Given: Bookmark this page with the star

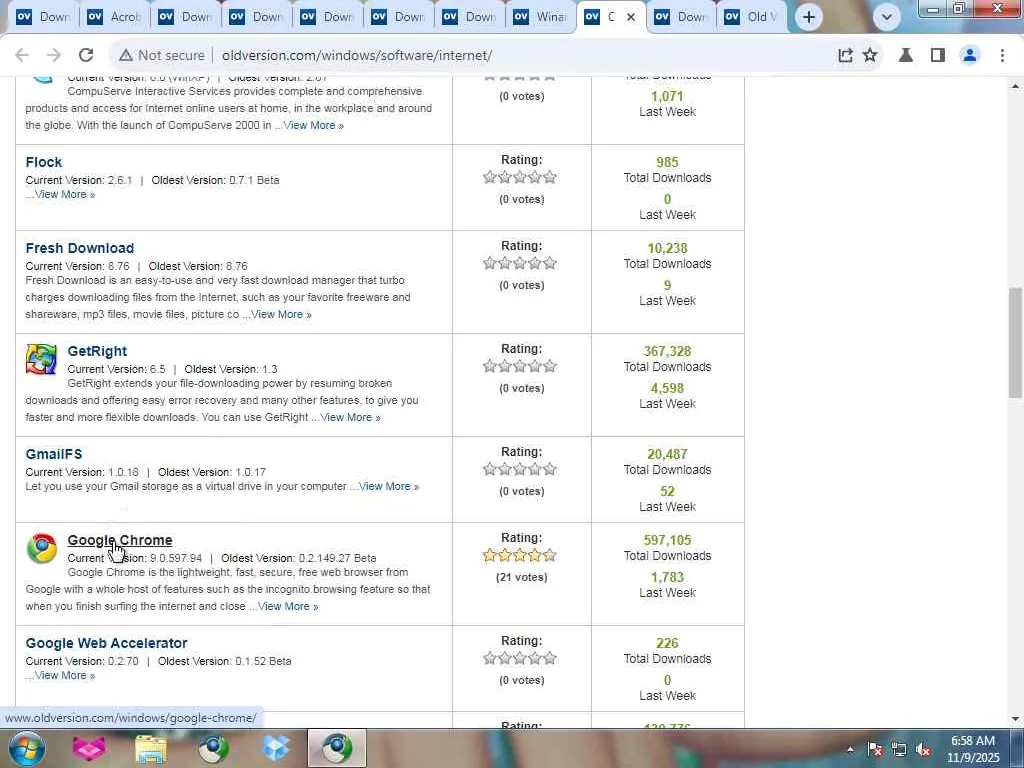Looking at the screenshot, I should click(x=870, y=56).
